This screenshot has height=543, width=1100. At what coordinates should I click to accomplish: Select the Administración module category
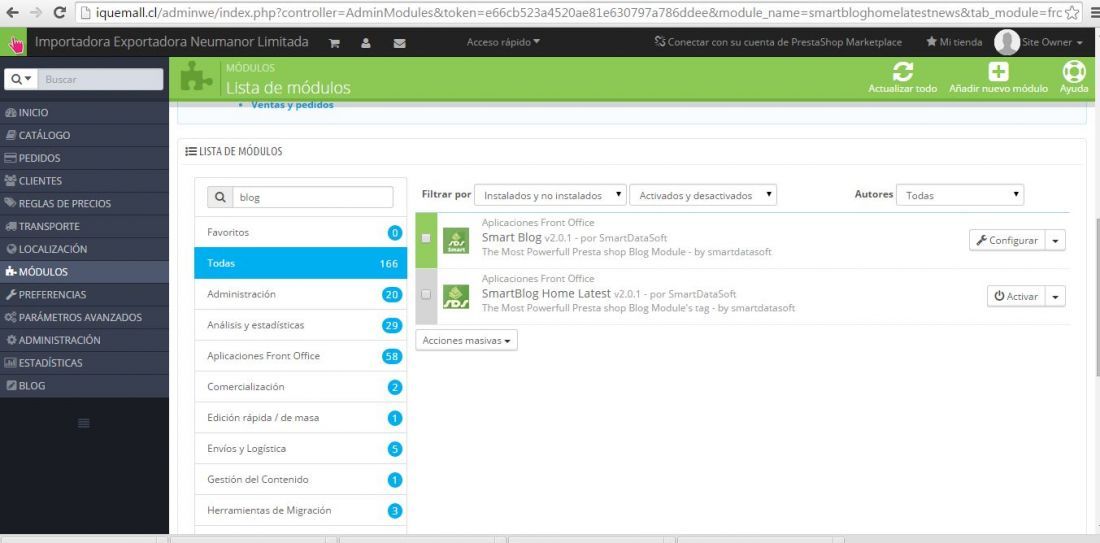coord(300,294)
